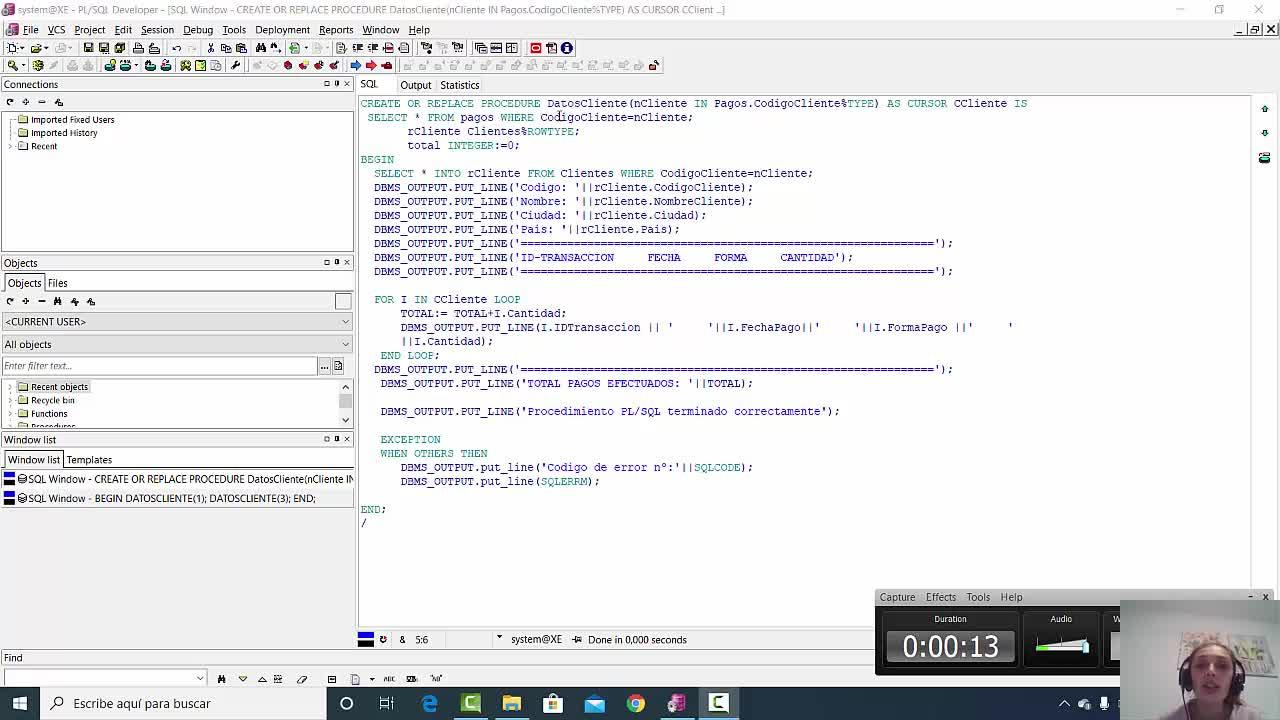
Task: Open the Debug menu
Action: tap(197, 30)
